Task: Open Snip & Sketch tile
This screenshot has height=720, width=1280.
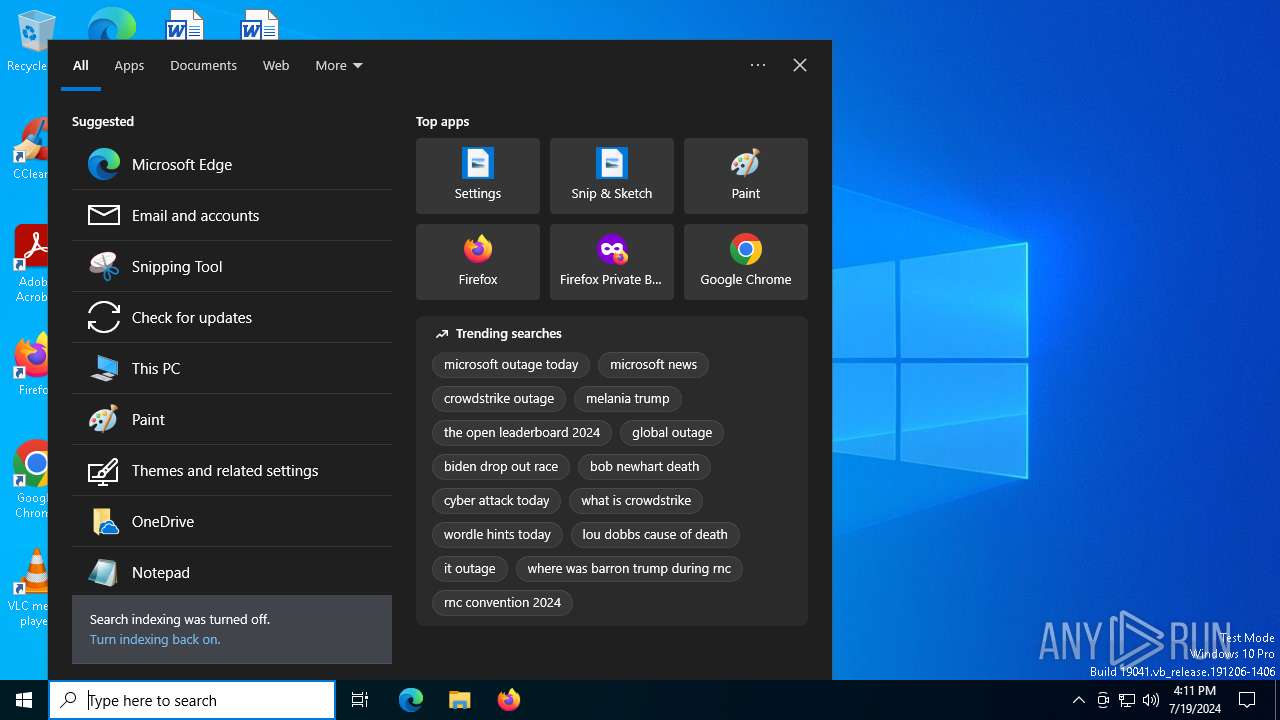Action: click(611, 176)
